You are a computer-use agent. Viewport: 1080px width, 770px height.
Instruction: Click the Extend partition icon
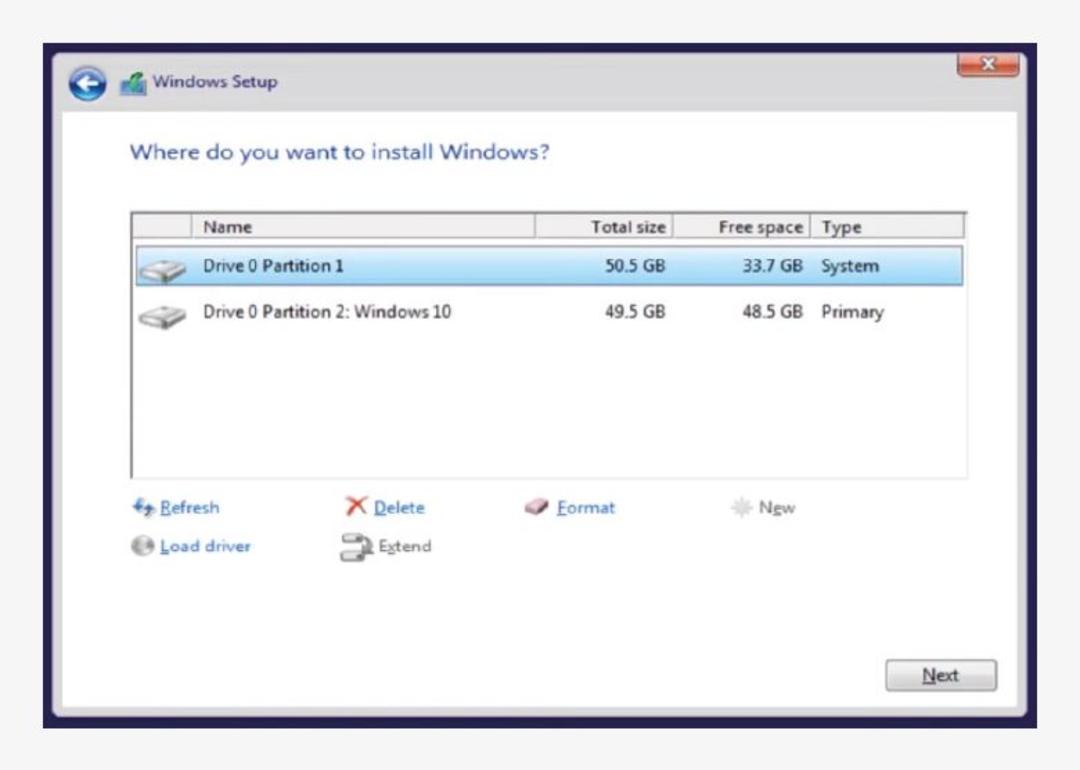[x=356, y=547]
